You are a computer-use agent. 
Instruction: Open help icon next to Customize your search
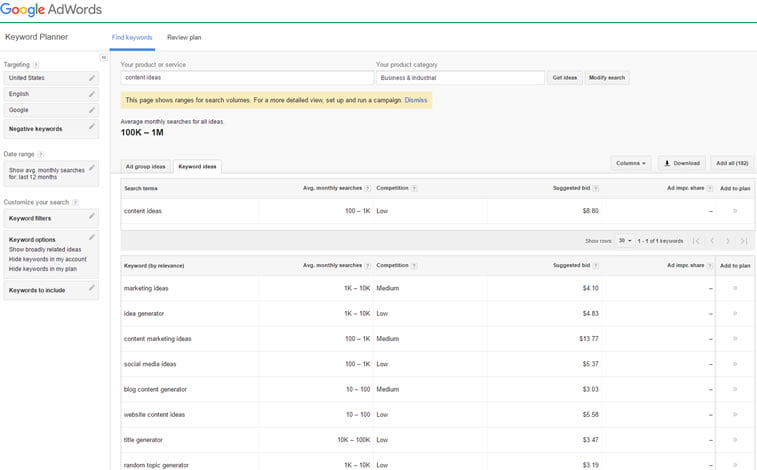coord(75,202)
